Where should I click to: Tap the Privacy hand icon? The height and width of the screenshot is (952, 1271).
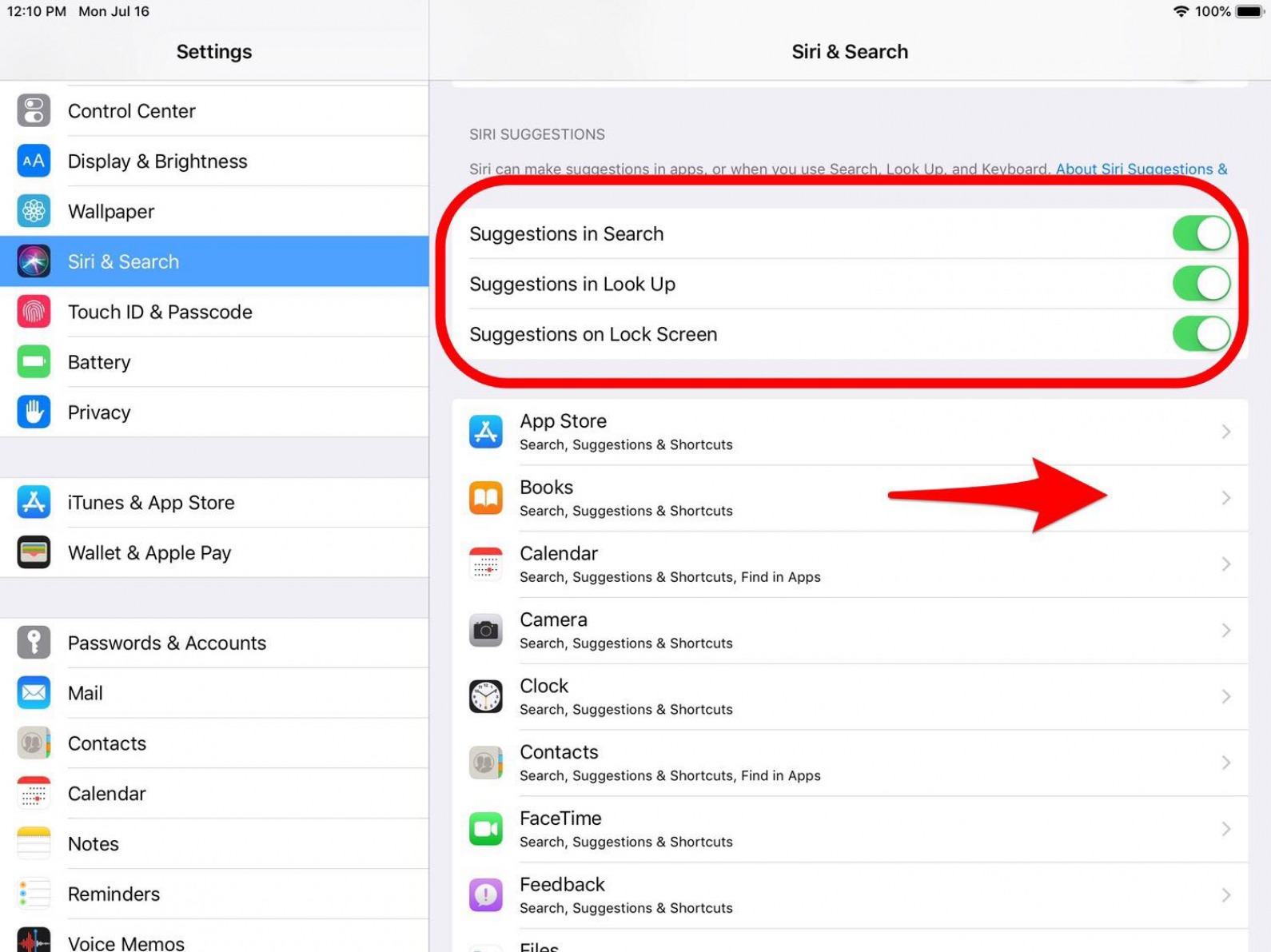(x=34, y=412)
